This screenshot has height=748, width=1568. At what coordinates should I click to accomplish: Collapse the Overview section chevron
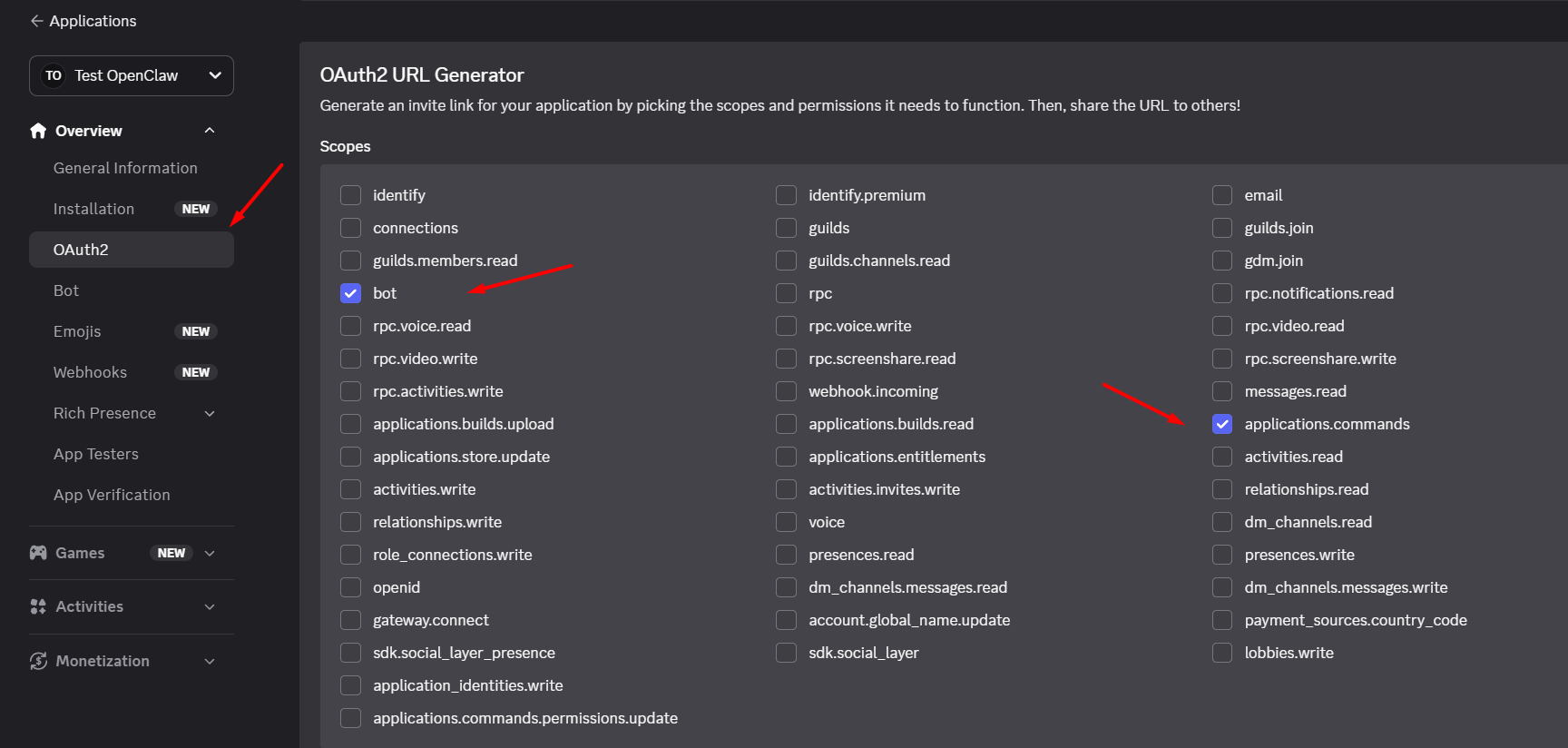(210, 131)
